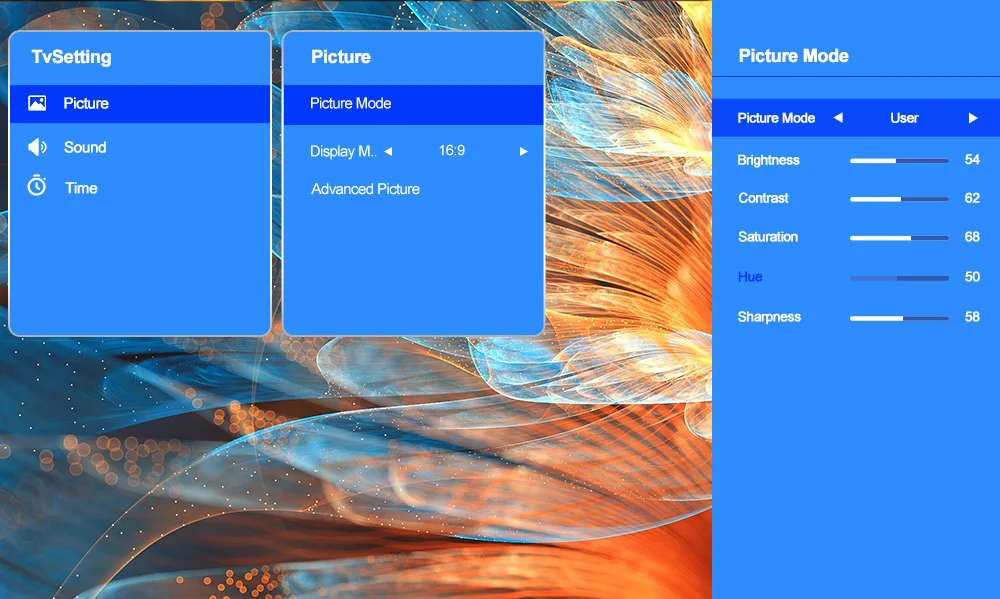Click the right arrow next to User picture mode
Viewport: 1000px width, 599px height.
click(x=973, y=117)
